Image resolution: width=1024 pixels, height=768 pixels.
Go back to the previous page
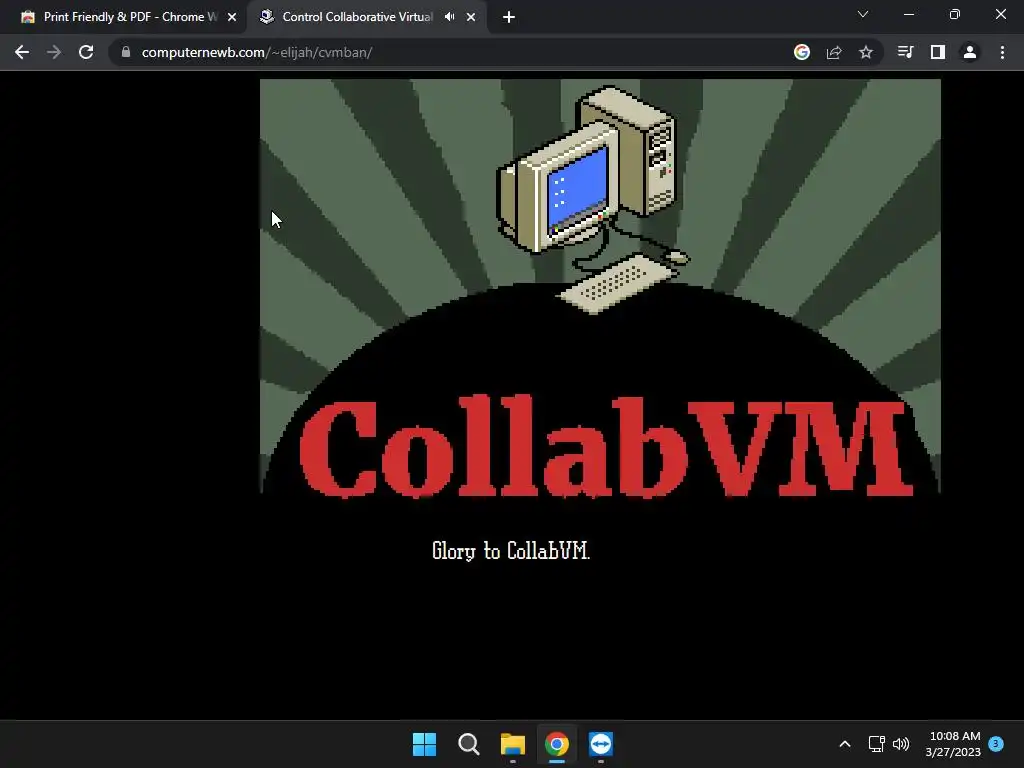click(22, 52)
